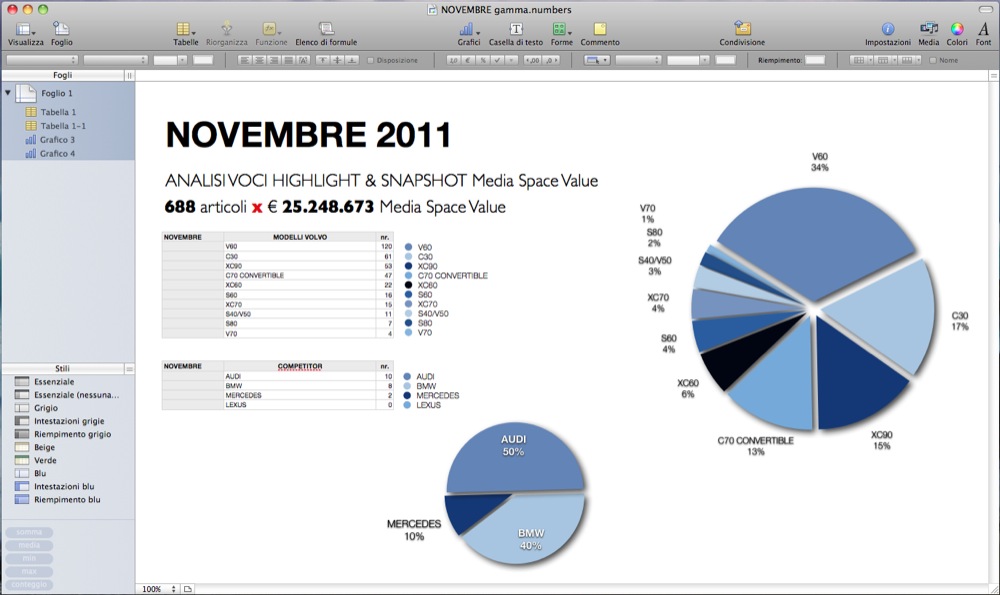Enable the Disposizione checkbox
The height and width of the screenshot is (595, 1000).
372,60
